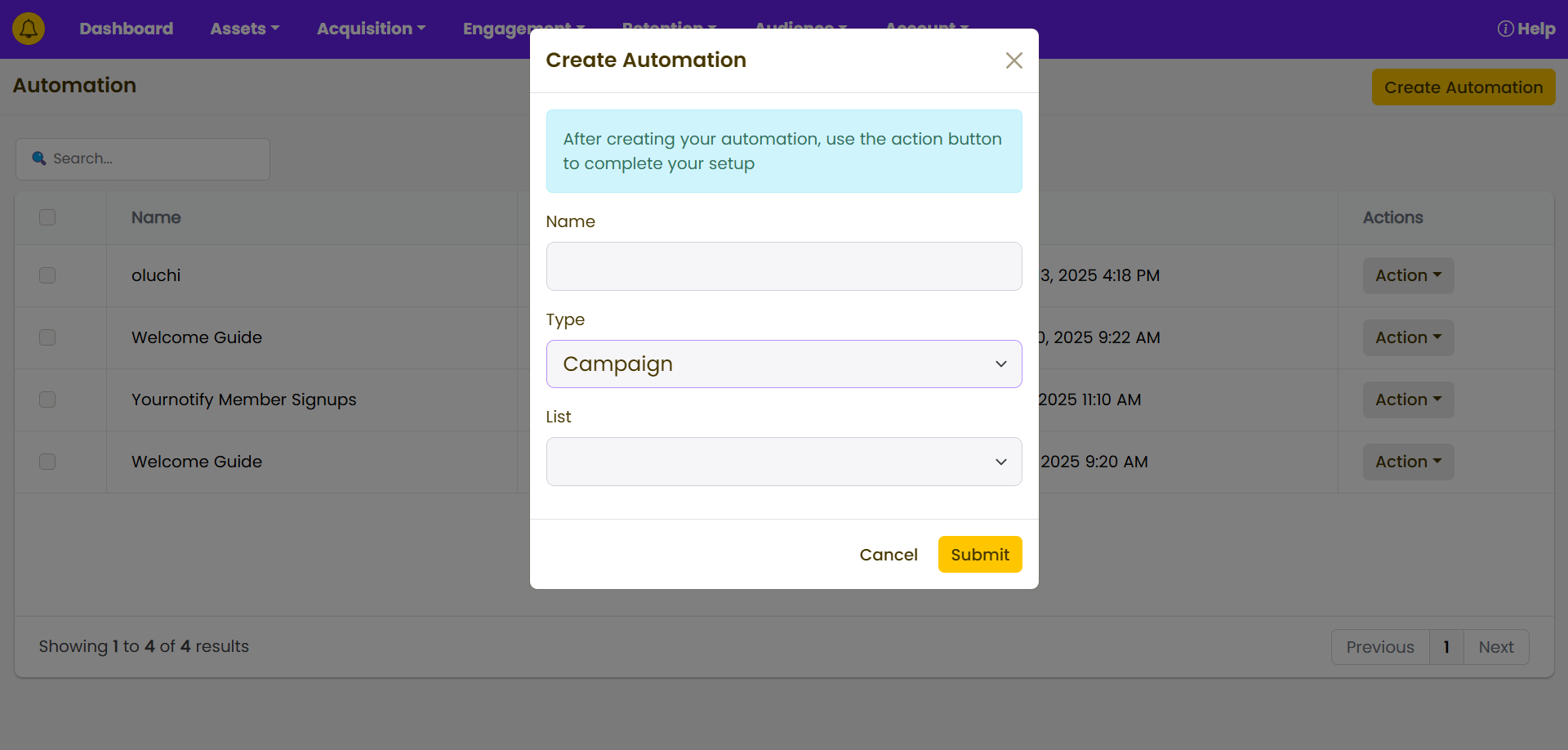
Task: Open the Assets menu
Action: [x=244, y=29]
